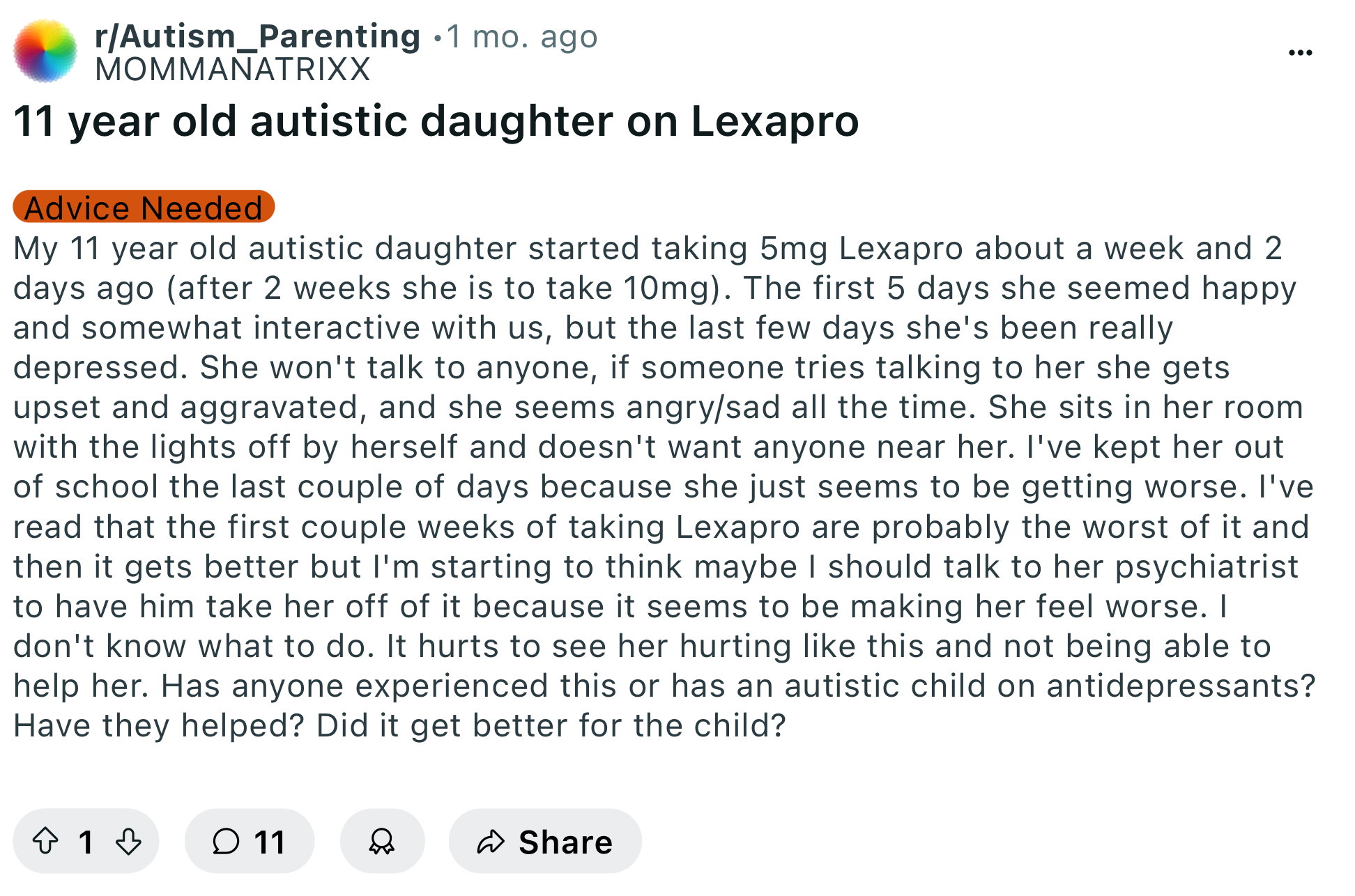The width and height of the screenshot is (1355, 896).
Task: Click the post body text paragraph
Action: tap(664, 487)
